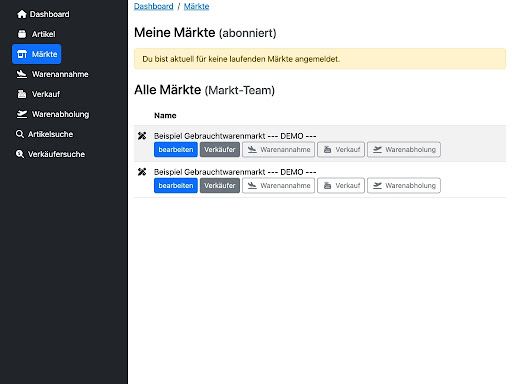Viewport: 512px width, 384px height.
Task: Open the Dashboard home icon in sidebar
Action: pos(22,14)
